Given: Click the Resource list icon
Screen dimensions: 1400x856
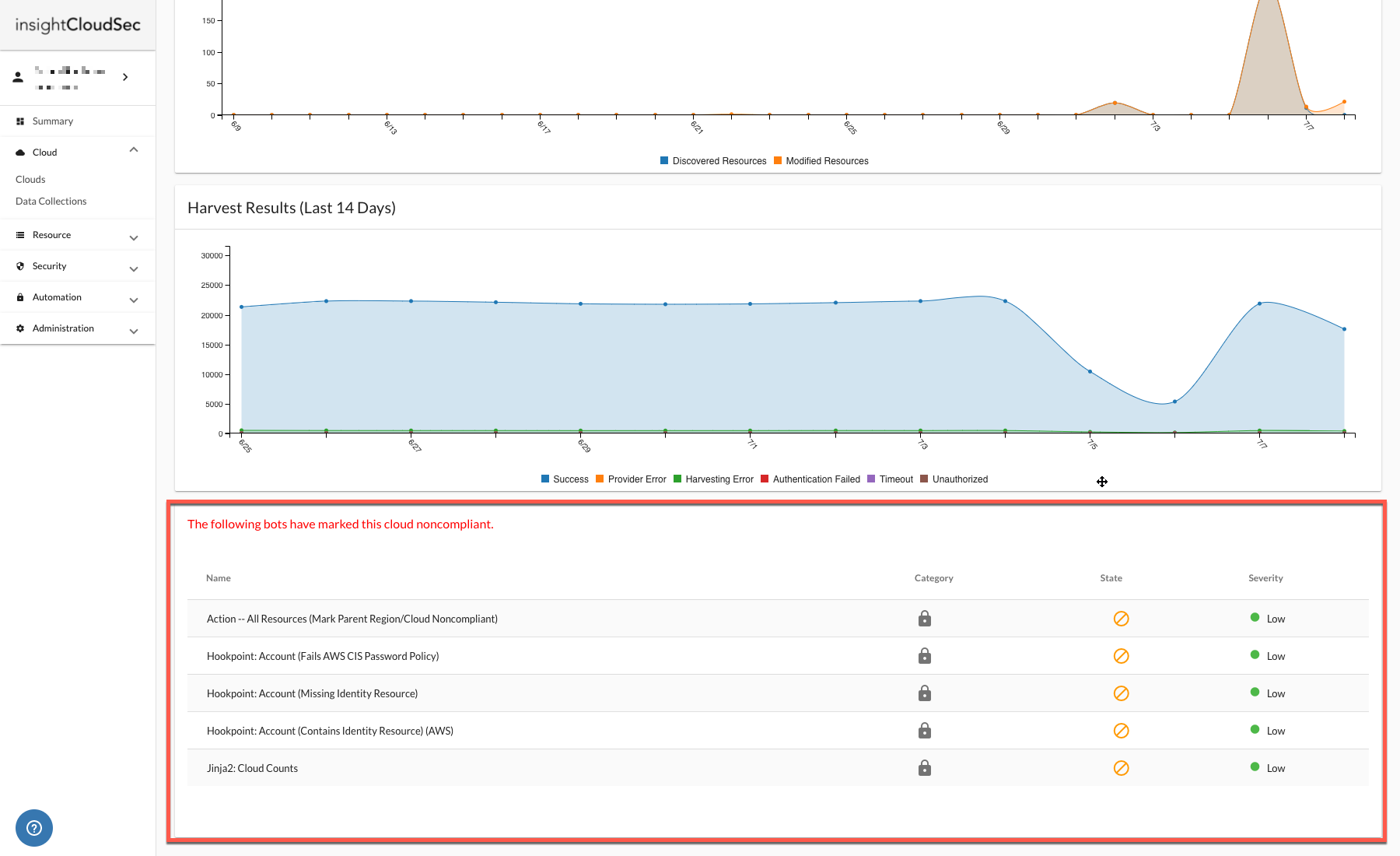Looking at the screenshot, I should pos(20,235).
